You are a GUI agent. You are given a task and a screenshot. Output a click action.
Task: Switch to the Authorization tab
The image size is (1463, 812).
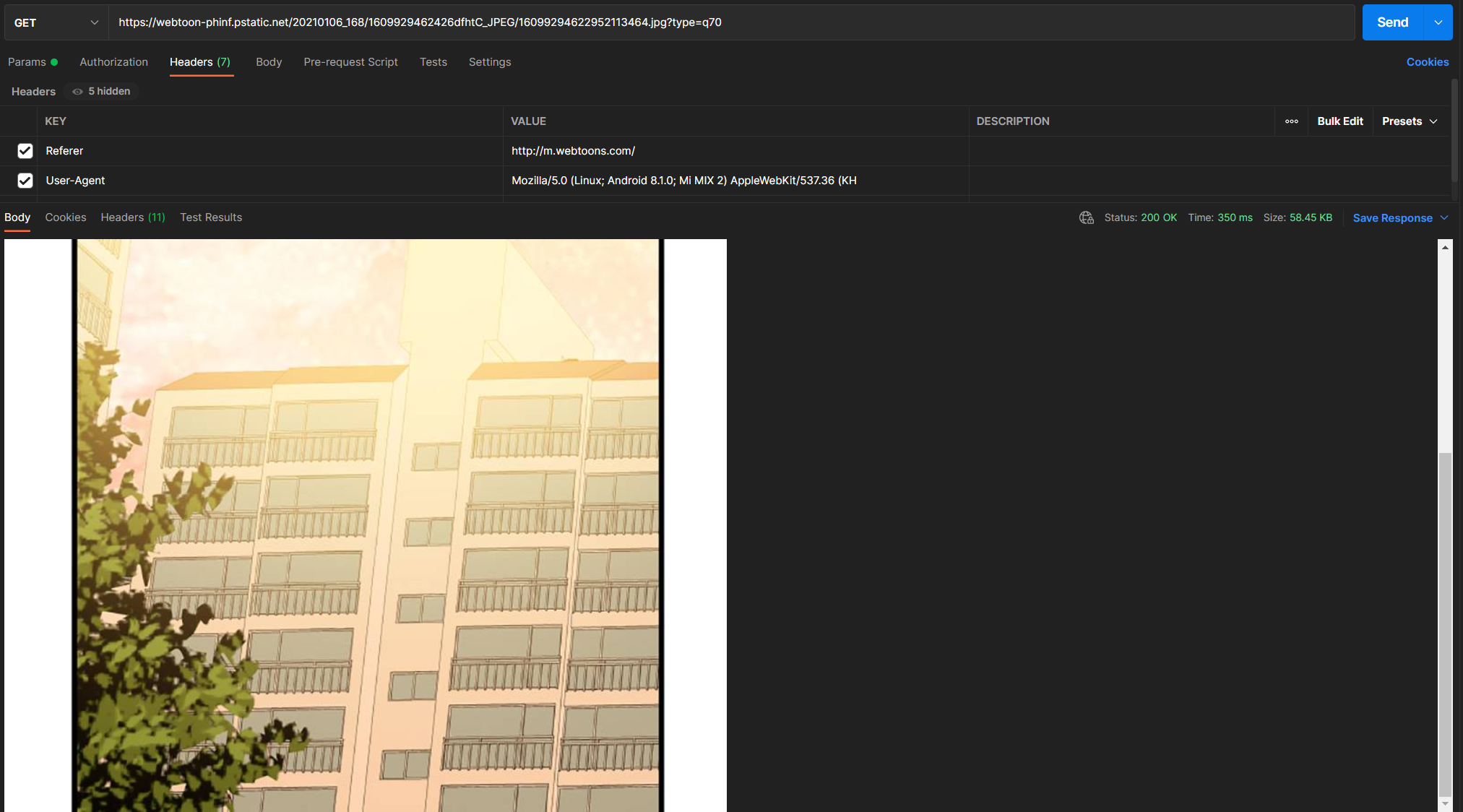pyautogui.click(x=113, y=62)
